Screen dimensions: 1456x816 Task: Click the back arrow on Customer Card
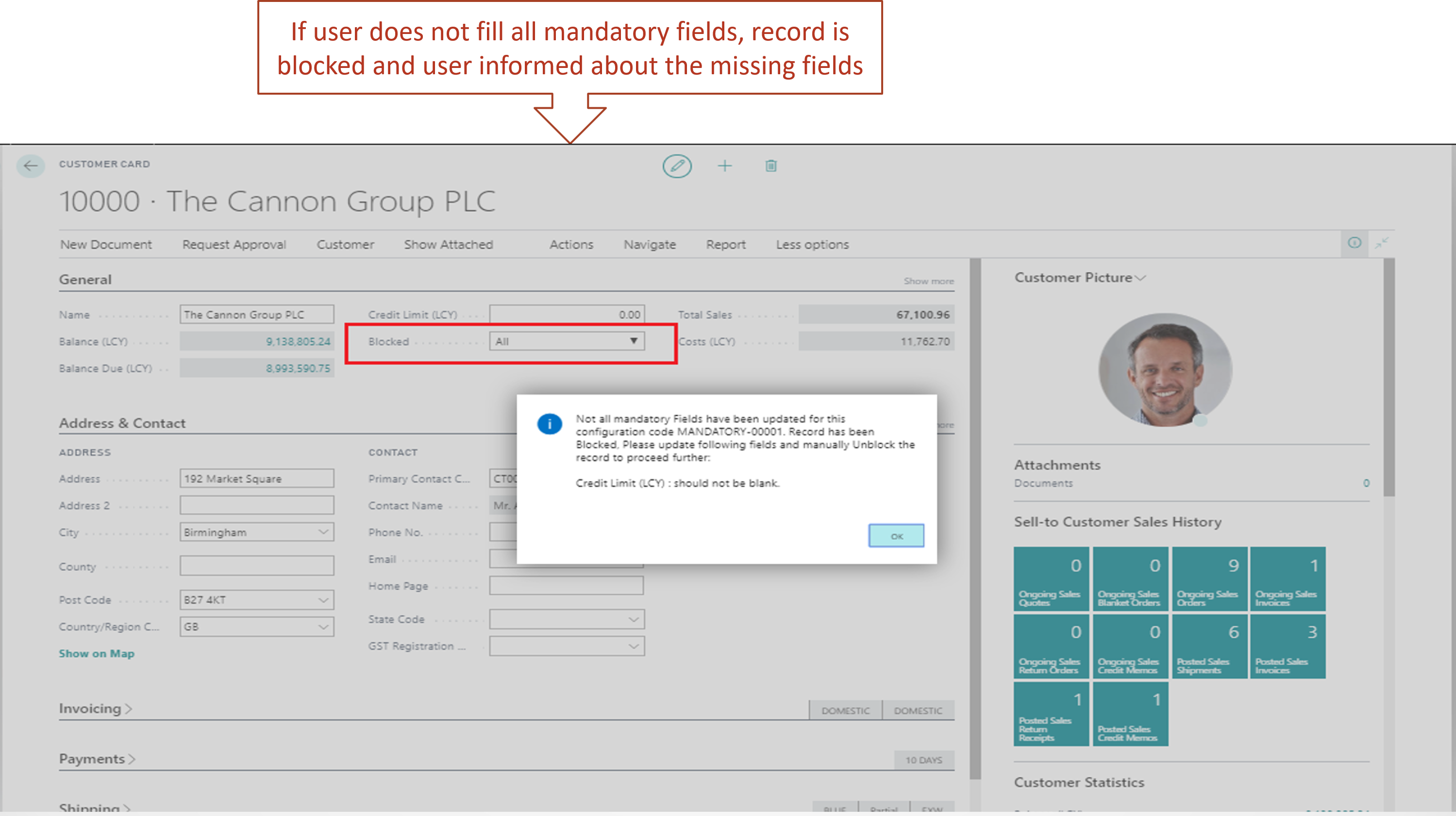(x=31, y=166)
